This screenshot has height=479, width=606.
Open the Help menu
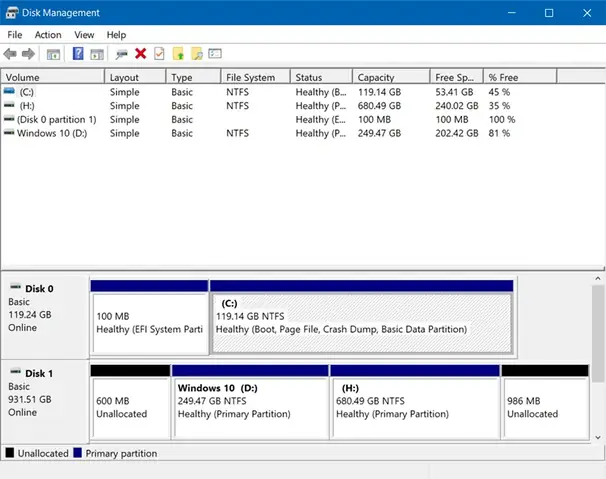pyautogui.click(x=116, y=35)
